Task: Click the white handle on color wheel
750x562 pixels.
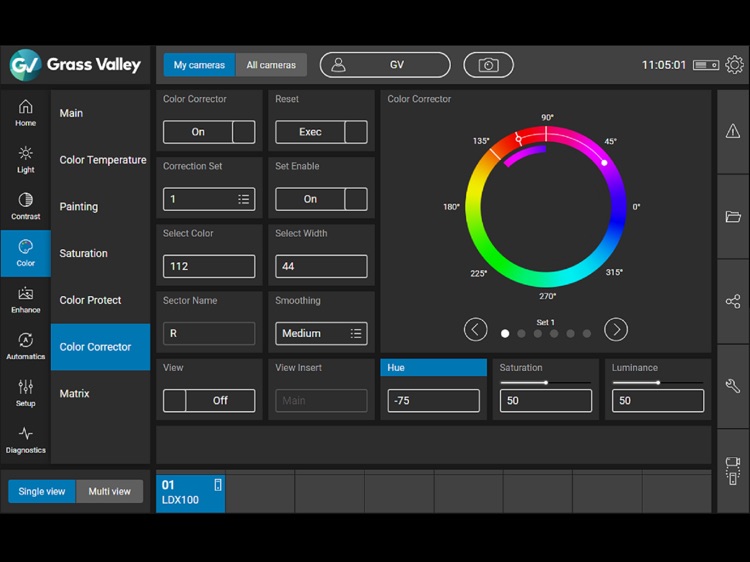Action: coord(604,163)
